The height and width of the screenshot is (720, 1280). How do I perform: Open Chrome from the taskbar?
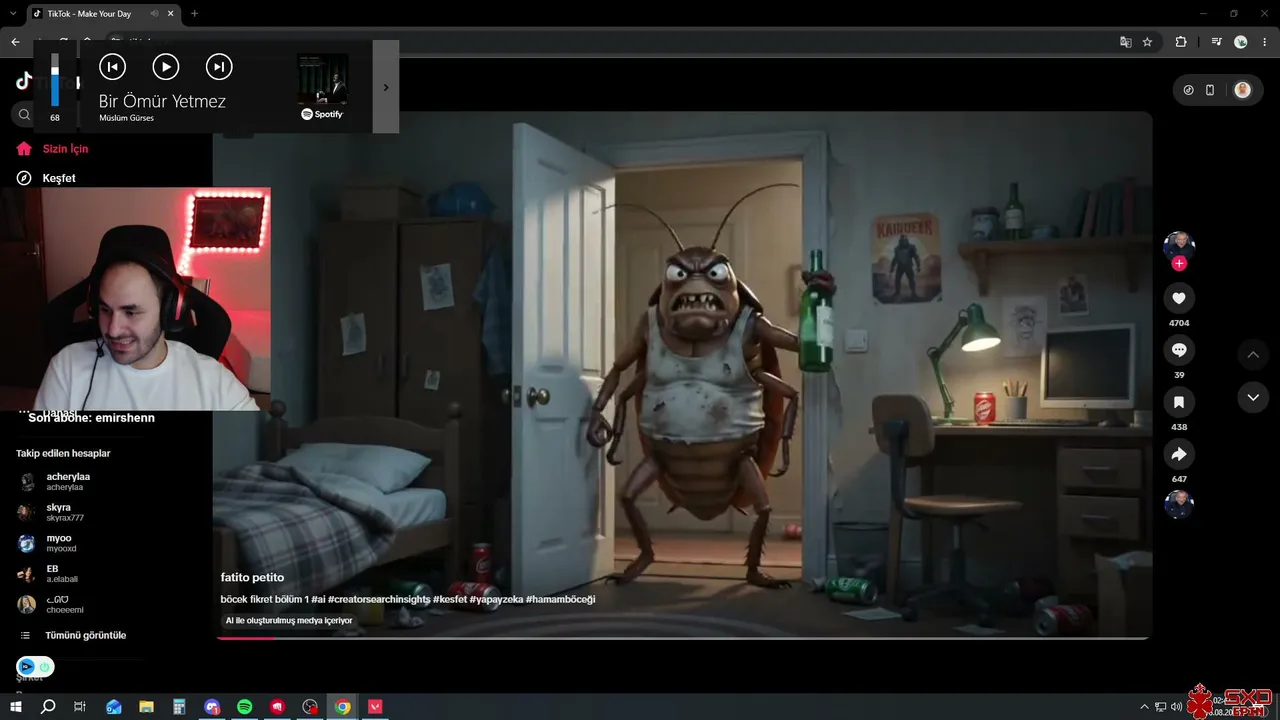pyautogui.click(x=343, y=707)
